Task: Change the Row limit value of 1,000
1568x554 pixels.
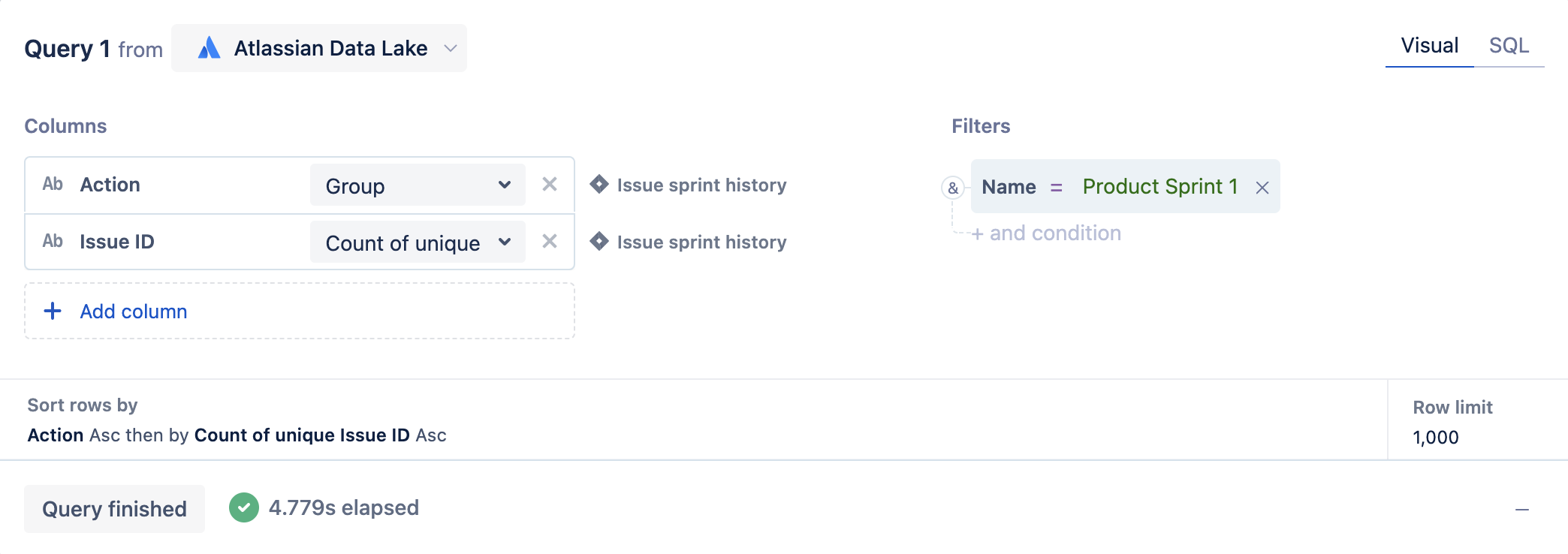Action: pyautogui.click(x=1436, y=438)
